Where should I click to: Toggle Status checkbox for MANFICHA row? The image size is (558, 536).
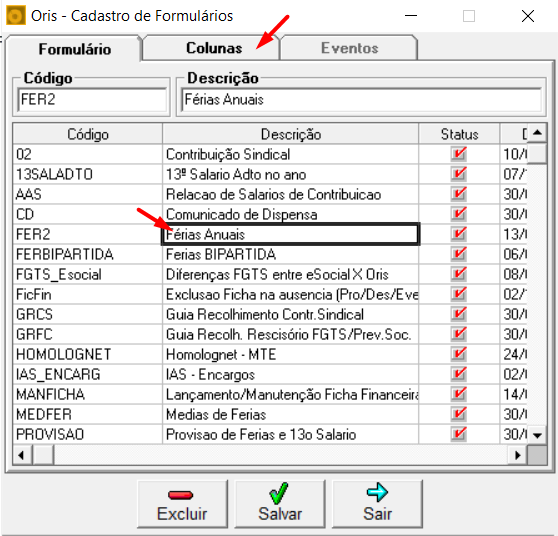(459, 394)
